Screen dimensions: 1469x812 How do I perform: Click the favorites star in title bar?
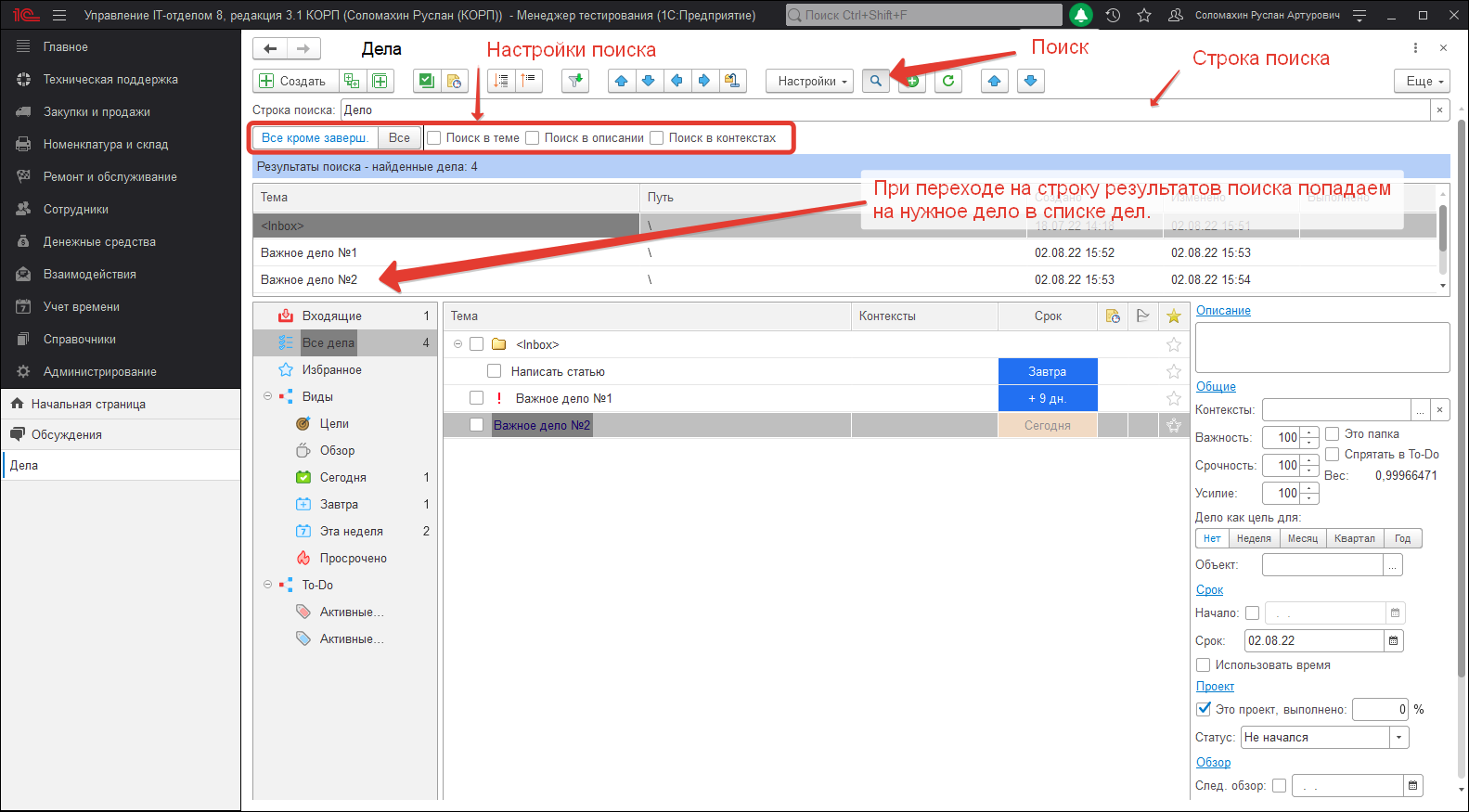pyautogui.click(x=1144, y=15)
